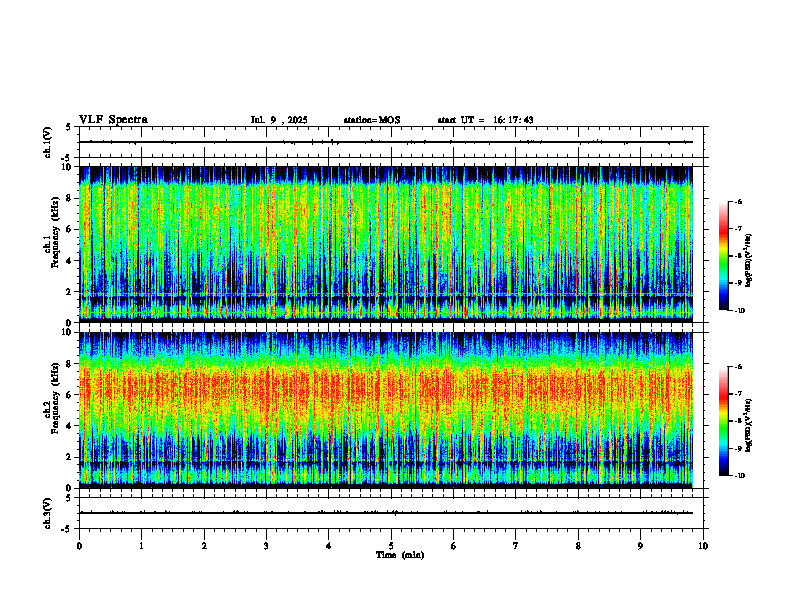Click the ch.1 "Frequency (kHz)" axis label
The height and width of the screenshot is (612, 792).
pos(55,232)
